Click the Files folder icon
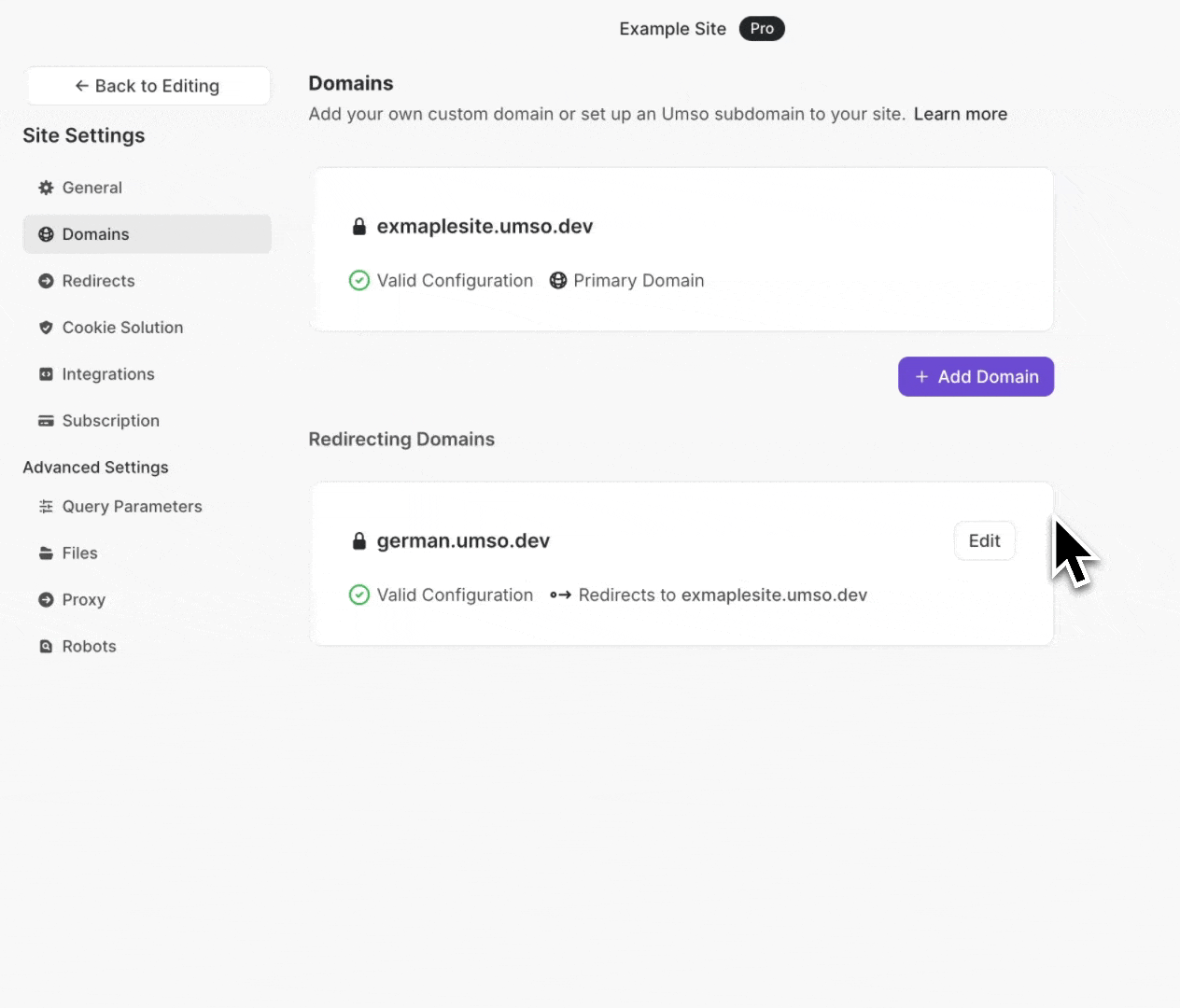Screen dimensions: 1180x1008 pyautogui.click(x=46, y=553)
